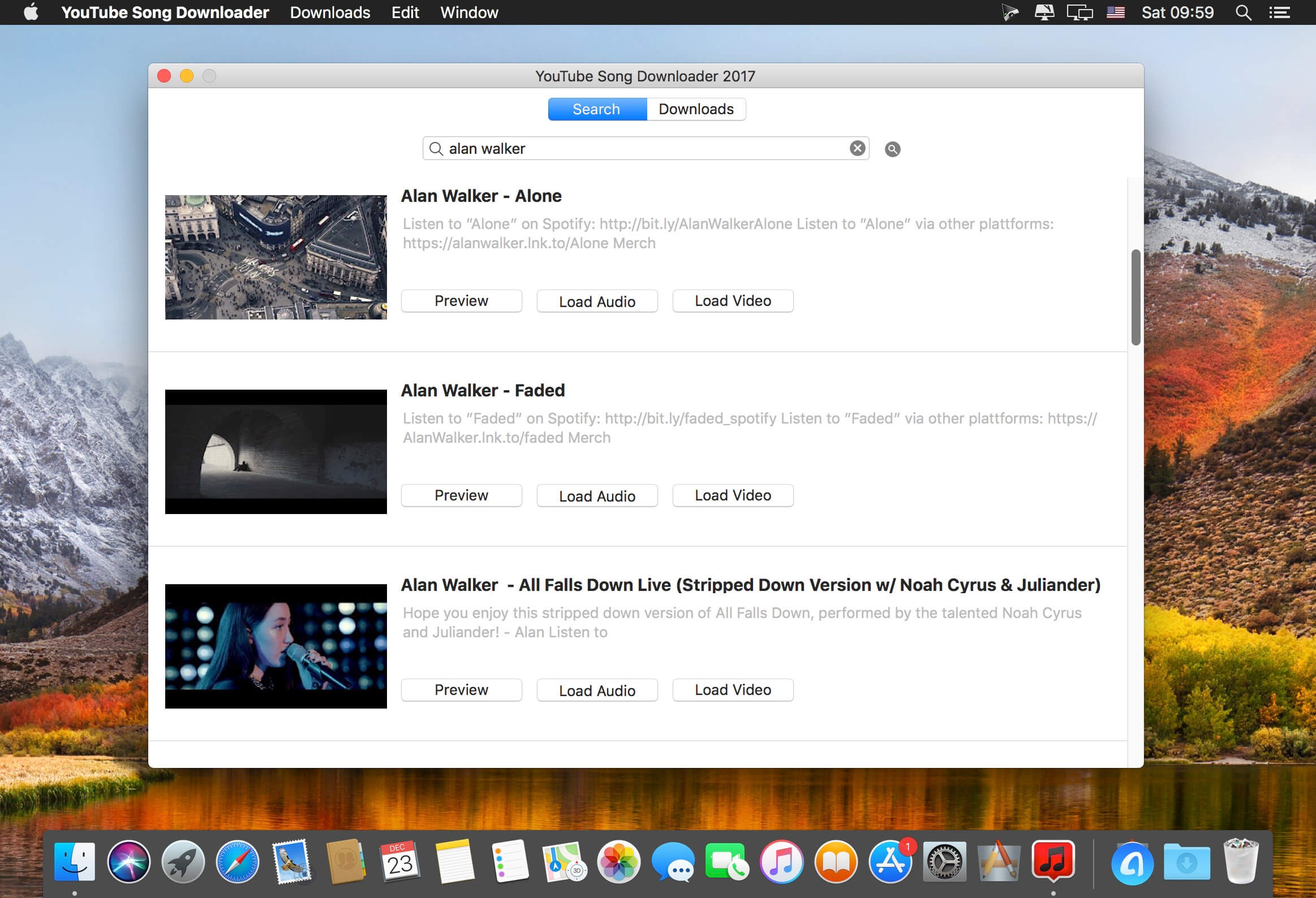Load audio for All Falls Down Live

pyautogui.click(x=597, y=690)
